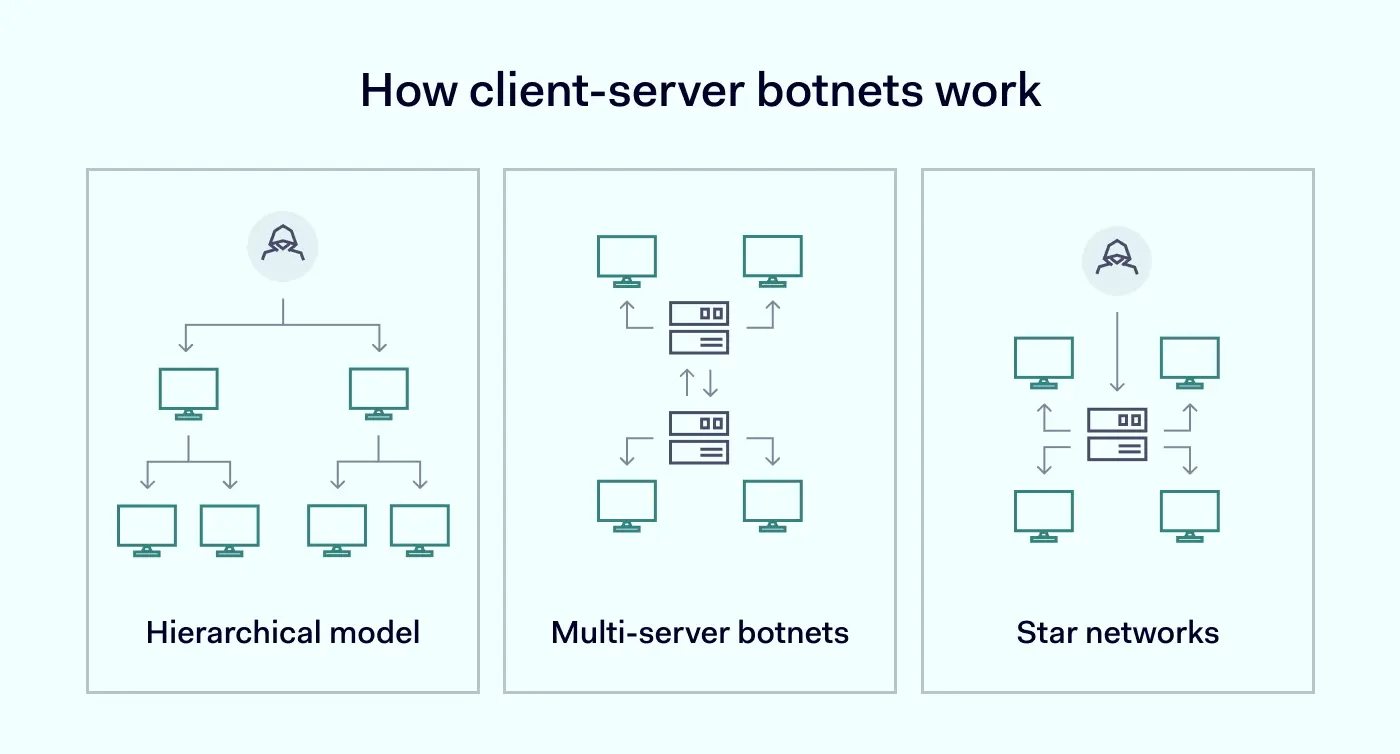The image size is (1400, 754).
Task: Select the lower server in Multi-server botnets
Action: [x=699, y=437]
